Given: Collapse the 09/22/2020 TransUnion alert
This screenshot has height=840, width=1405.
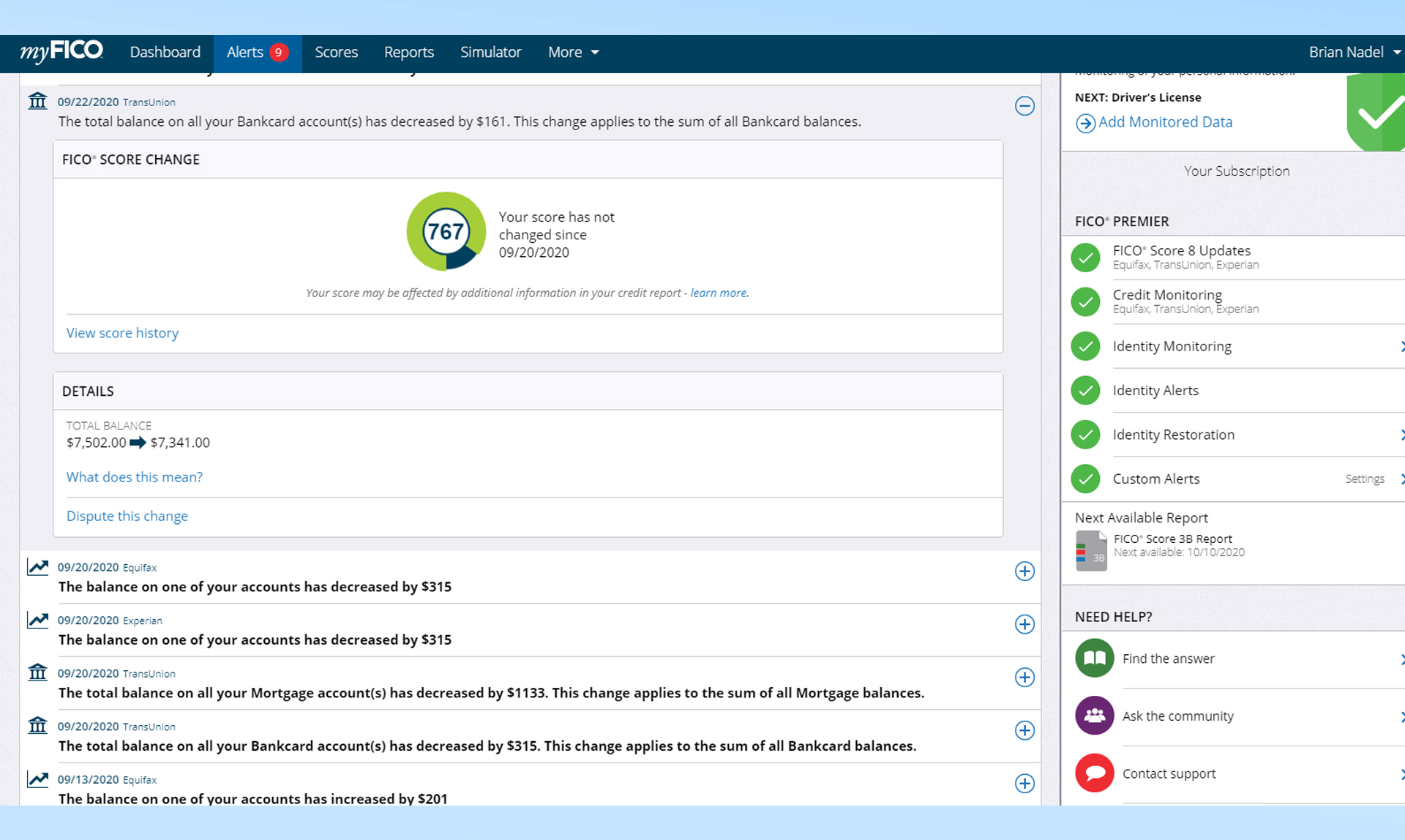Looking at the screenshot, I should [1024, 106].
